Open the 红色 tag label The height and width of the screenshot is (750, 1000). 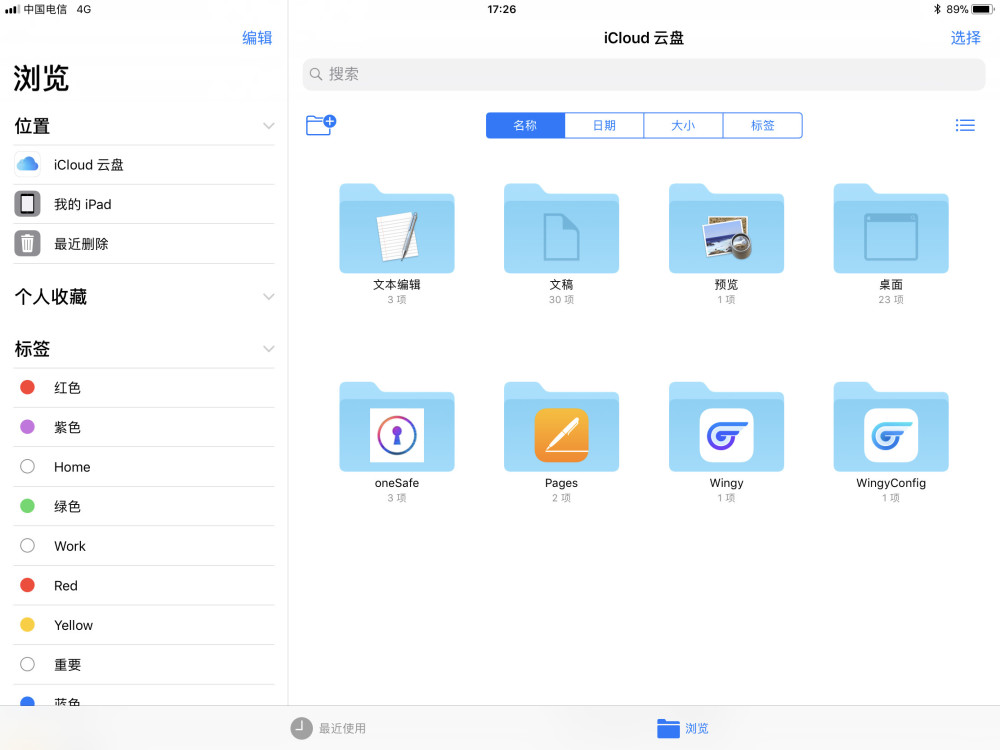(67, 388)
